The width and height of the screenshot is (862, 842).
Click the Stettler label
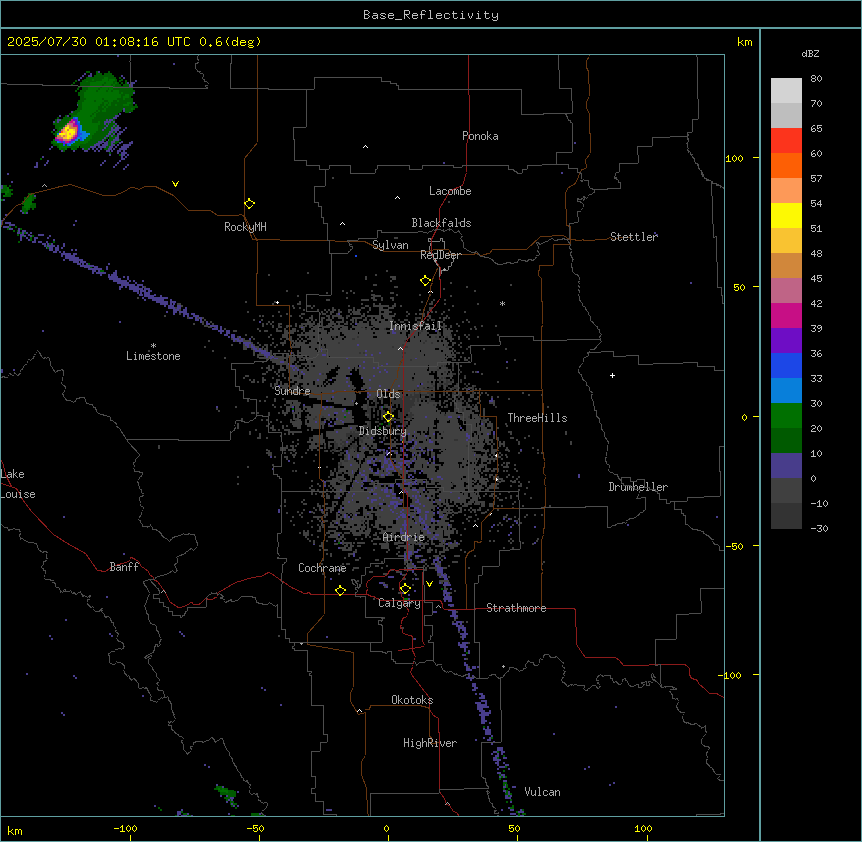click(x=634, y=237)
